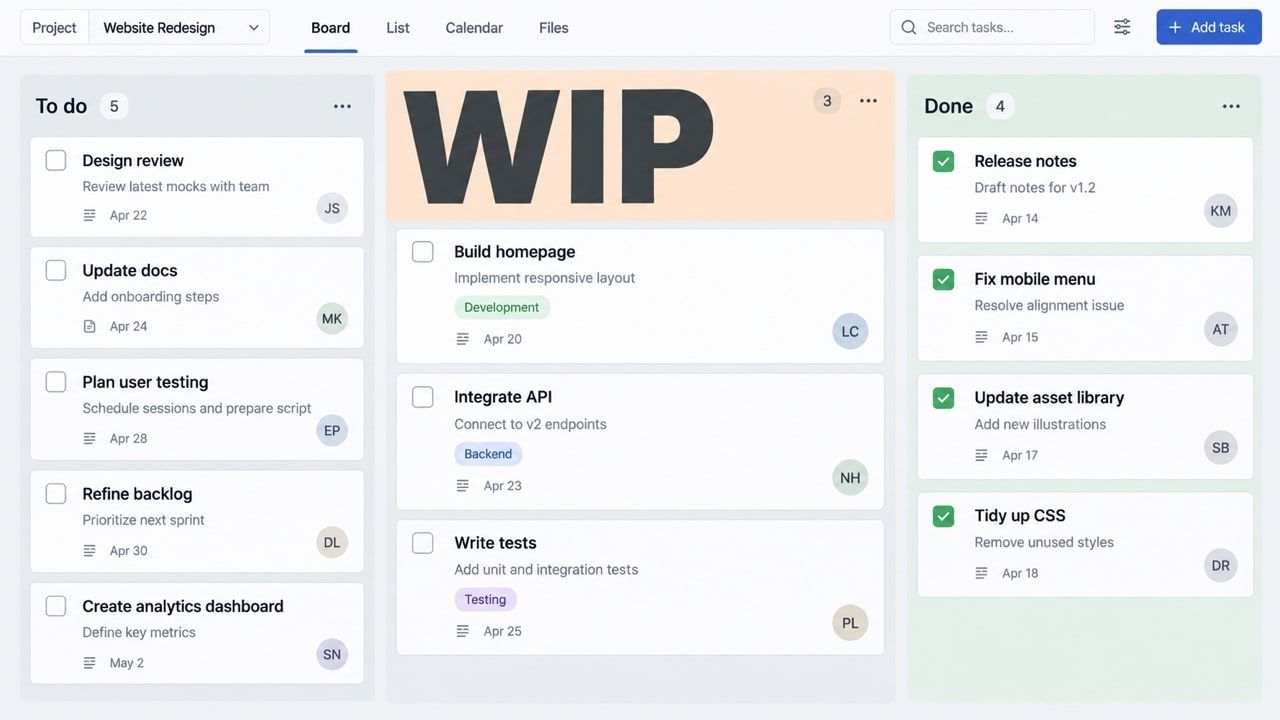The height and width of the screenshot is (720, 1280).
Task: Switch to the List tab
Action: 398,28
